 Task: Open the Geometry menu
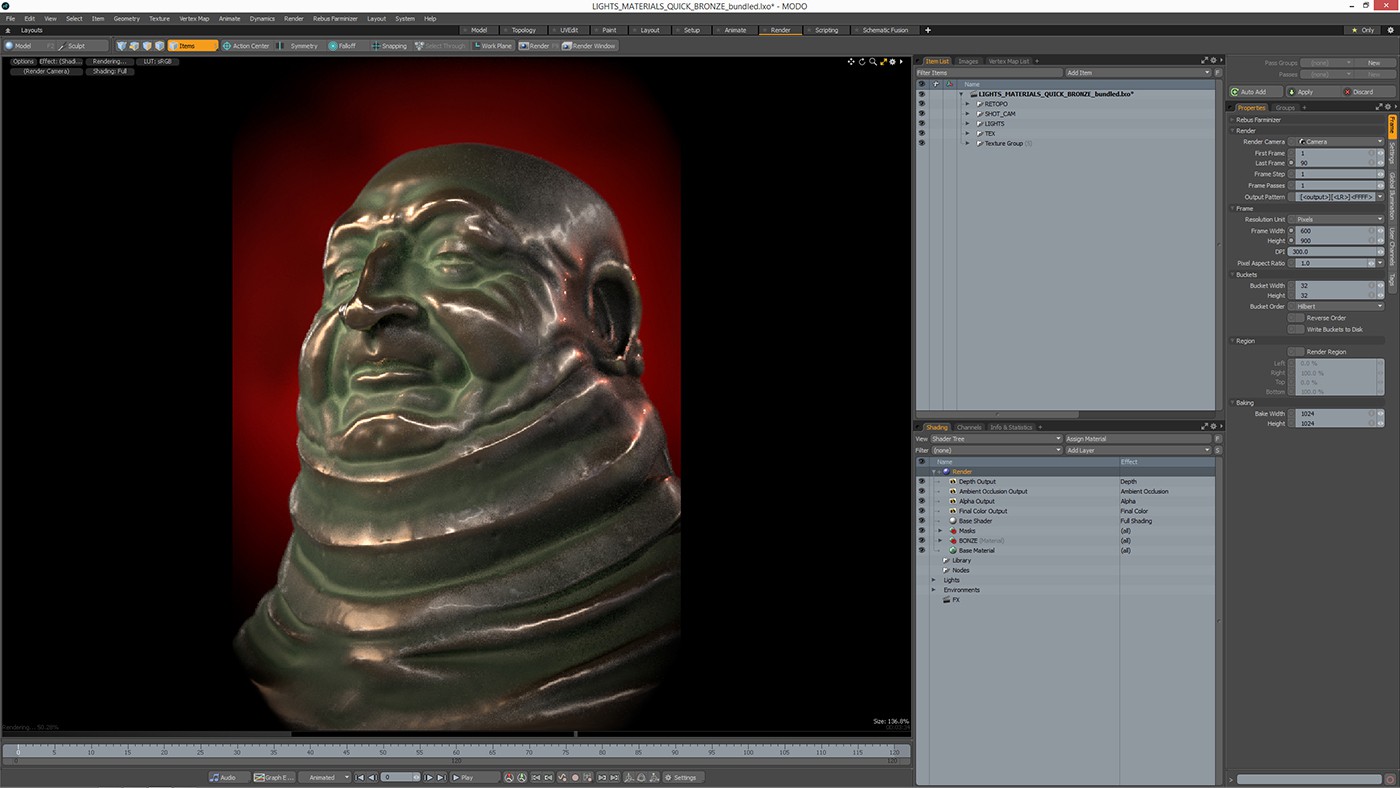pyautogui.click(x=127, y=18)
